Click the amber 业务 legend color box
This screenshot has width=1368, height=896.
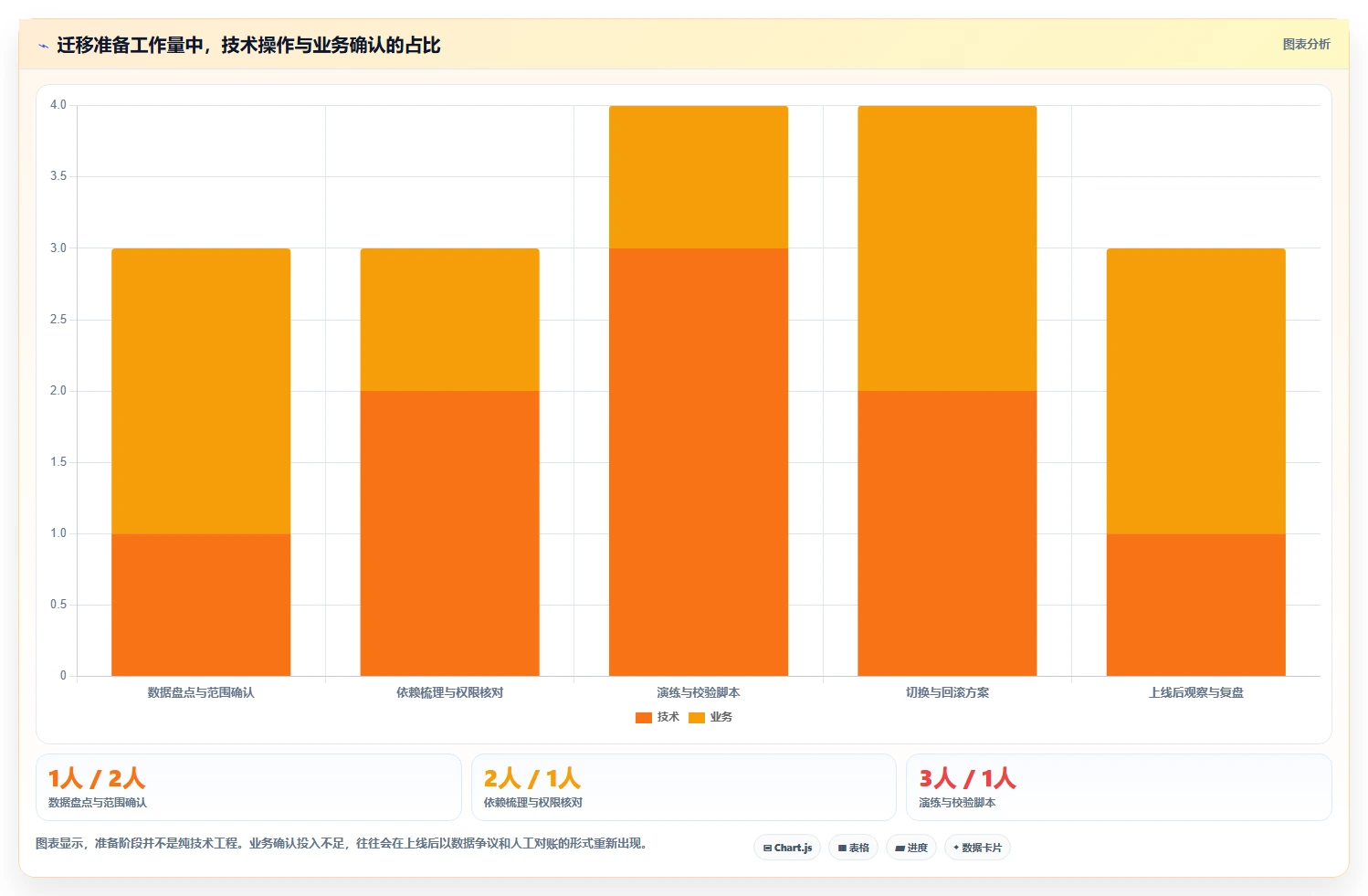tap(697, 717)
